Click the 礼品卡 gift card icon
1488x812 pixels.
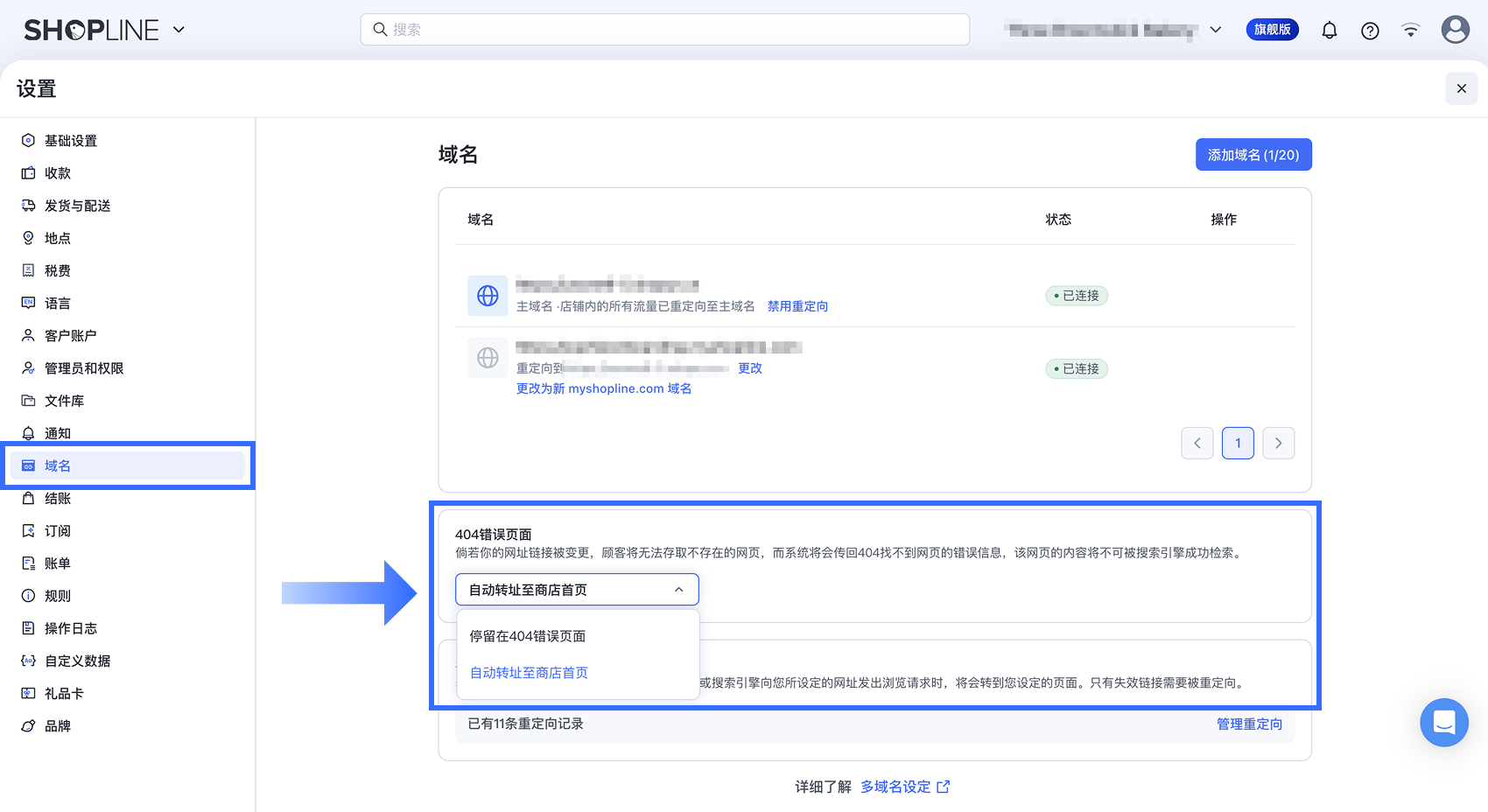click(28, 693)
